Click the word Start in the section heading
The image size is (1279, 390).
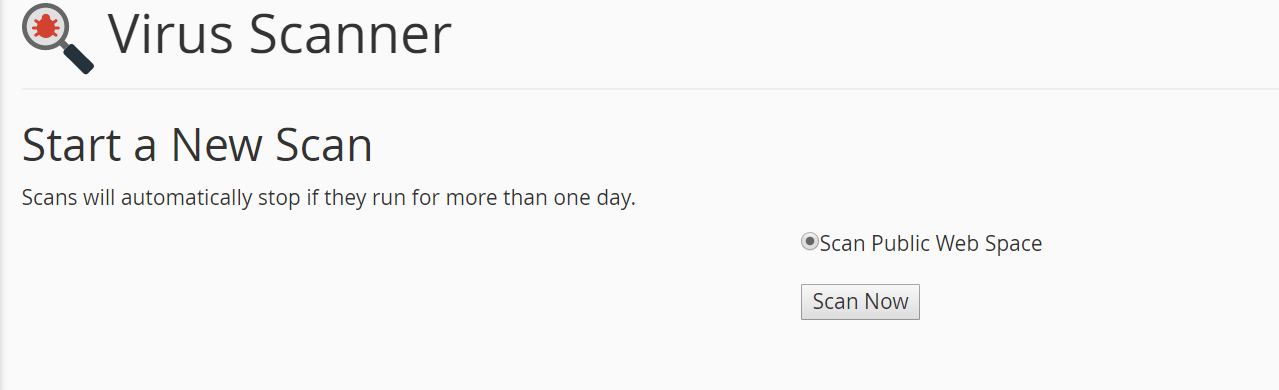pos(72,145)
